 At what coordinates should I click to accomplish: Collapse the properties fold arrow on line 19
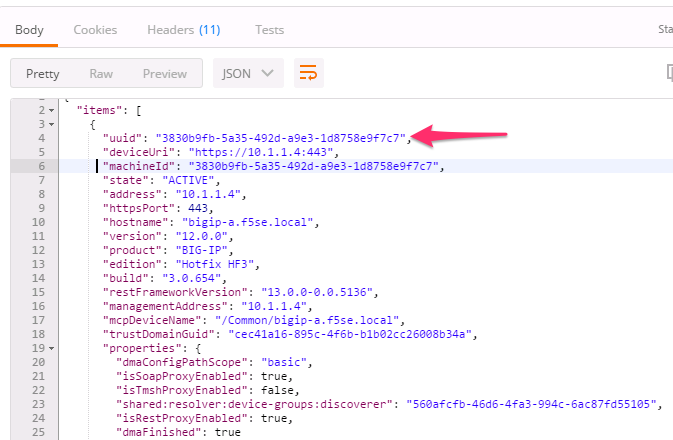pyautogui.click(x=52, y=348)
